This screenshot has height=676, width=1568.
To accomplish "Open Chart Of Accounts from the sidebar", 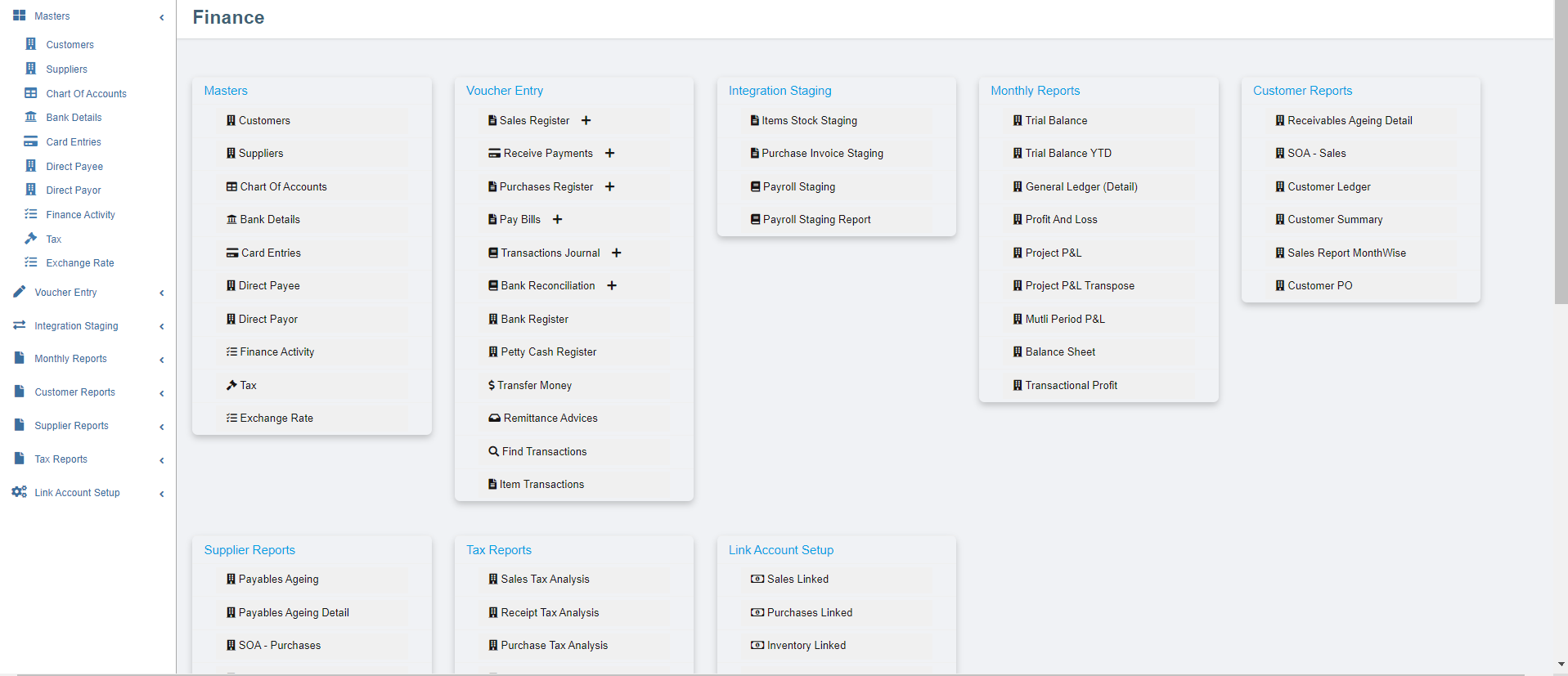I will pyautogui.click(x=86, y=94).
